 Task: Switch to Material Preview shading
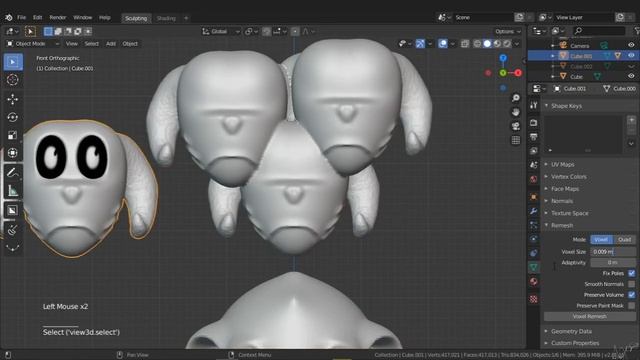pos(497,44)
